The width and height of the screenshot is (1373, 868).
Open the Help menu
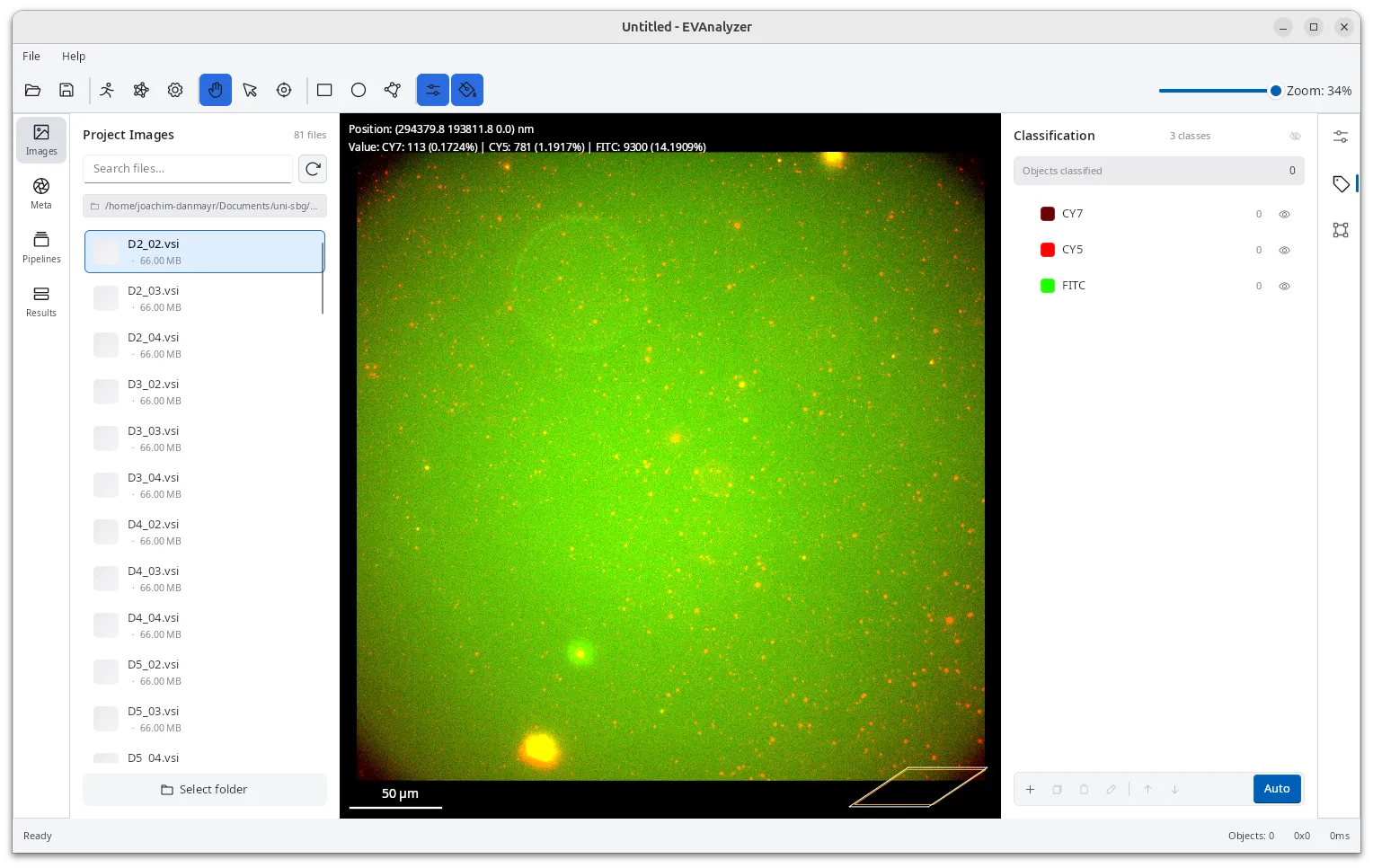(x=74, y=56)
